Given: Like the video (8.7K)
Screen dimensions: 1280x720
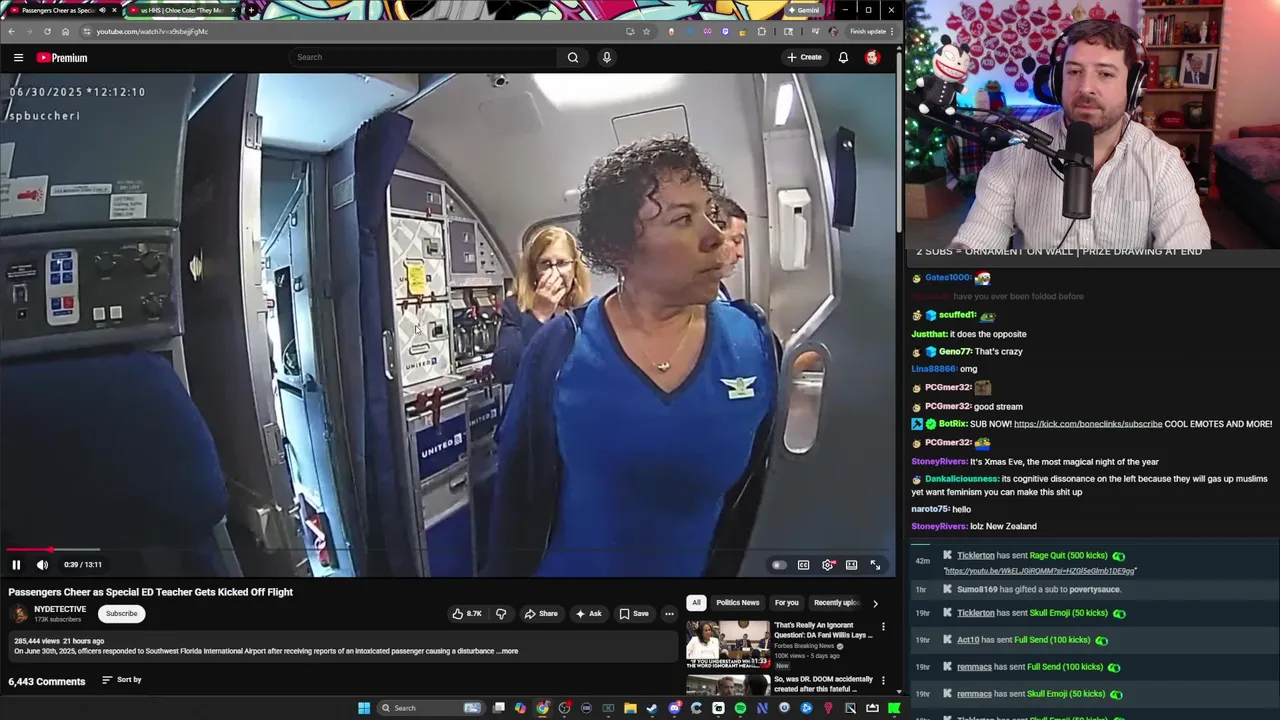Looking at the screenshot, I should [467, 613].
